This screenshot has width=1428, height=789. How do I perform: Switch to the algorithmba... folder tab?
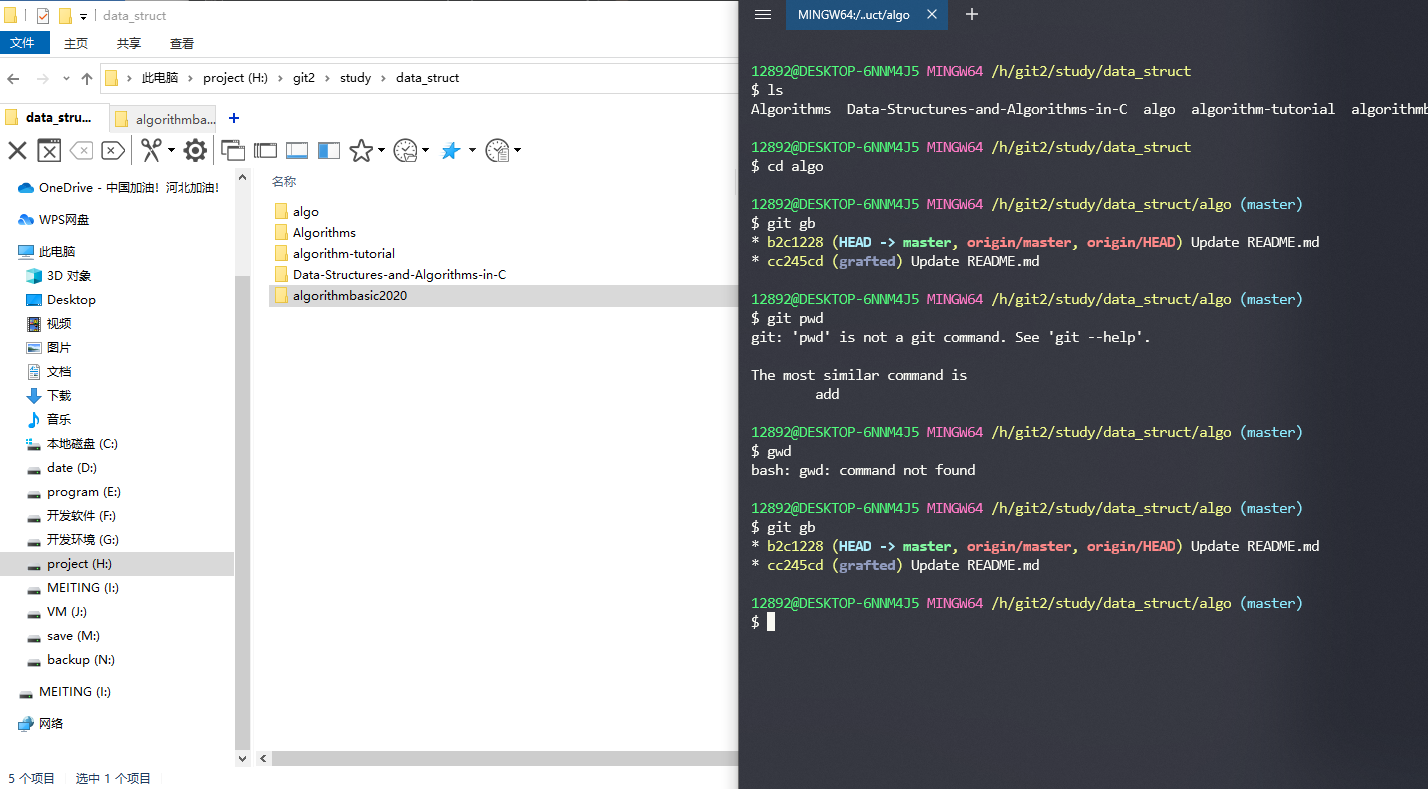click(x=165, y=119)
